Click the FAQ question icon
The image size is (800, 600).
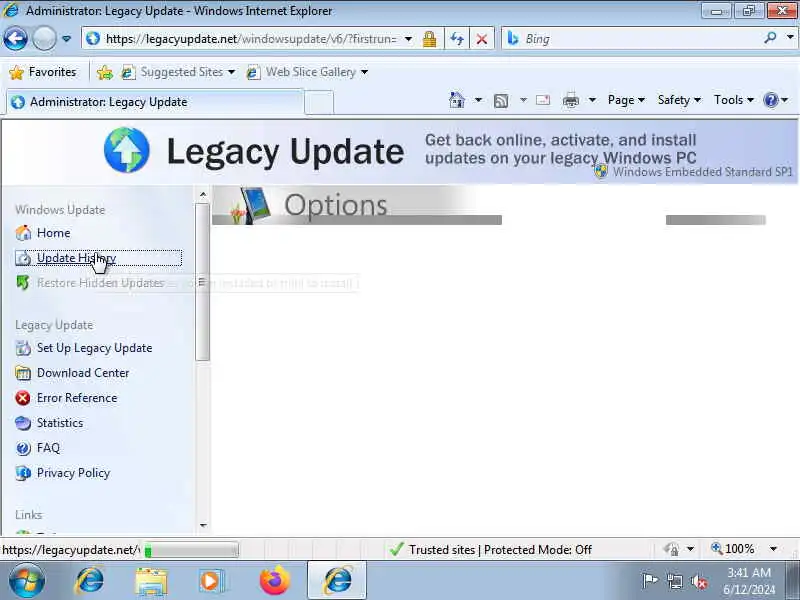(x=23, y=448)
